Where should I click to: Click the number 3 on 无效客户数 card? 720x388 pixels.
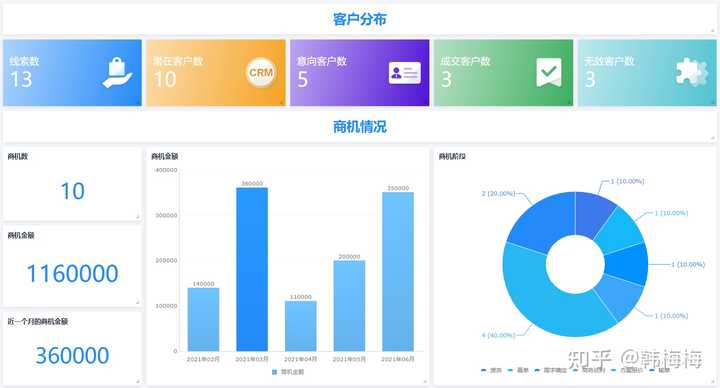click(x=590, y=79)
